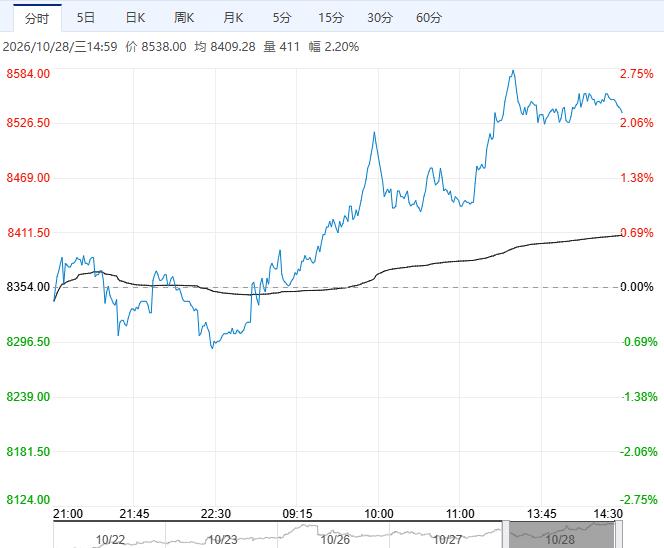Click the 8239.00 price axis label
Image resolution: width=664 pixels, height=548 pixels.
coord(28,397)
